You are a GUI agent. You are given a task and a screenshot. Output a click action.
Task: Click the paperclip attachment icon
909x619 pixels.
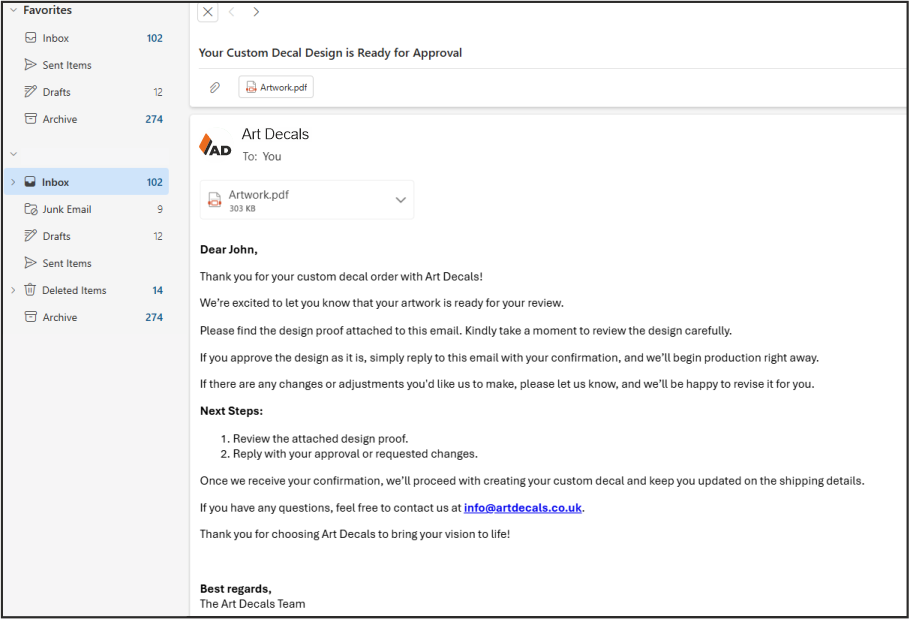tap(214, 88)
